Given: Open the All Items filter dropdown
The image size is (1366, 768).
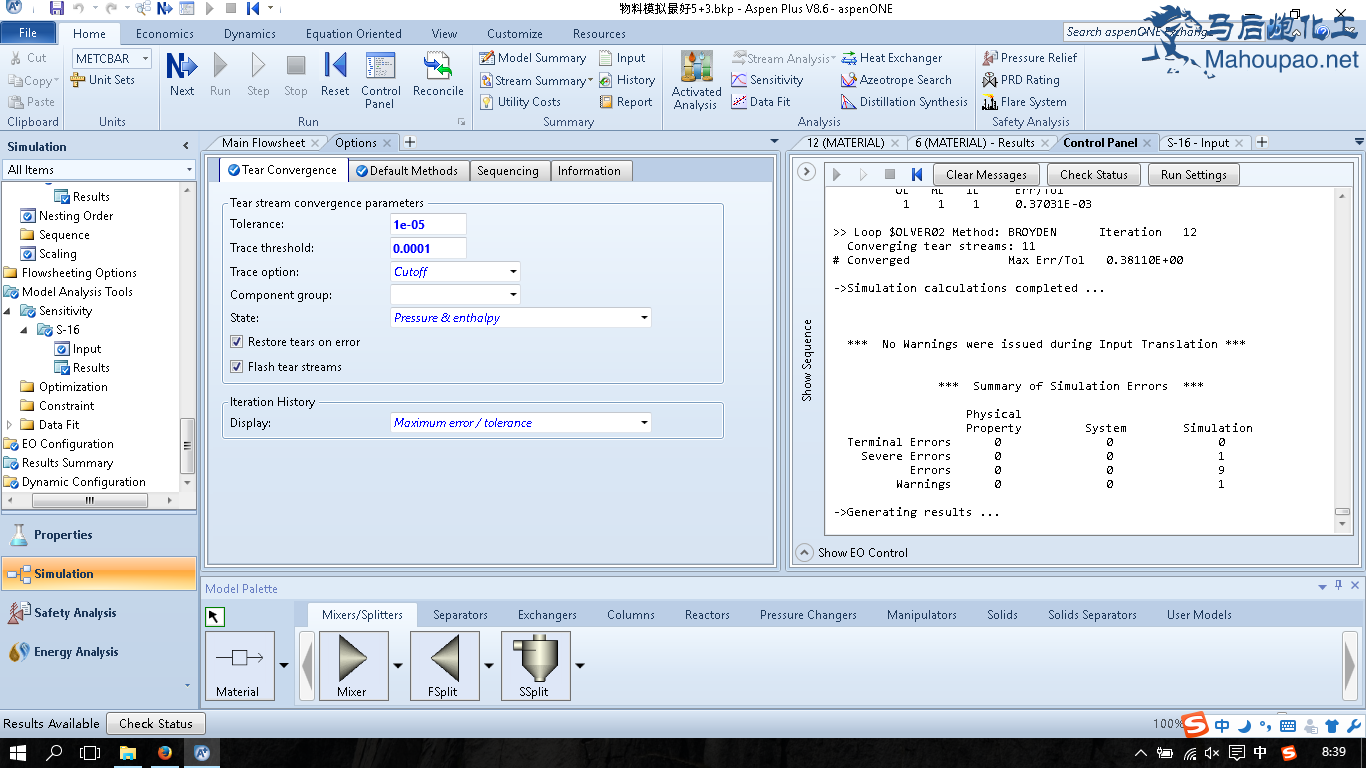Looking at the screenshot, I should coord(189,170).
